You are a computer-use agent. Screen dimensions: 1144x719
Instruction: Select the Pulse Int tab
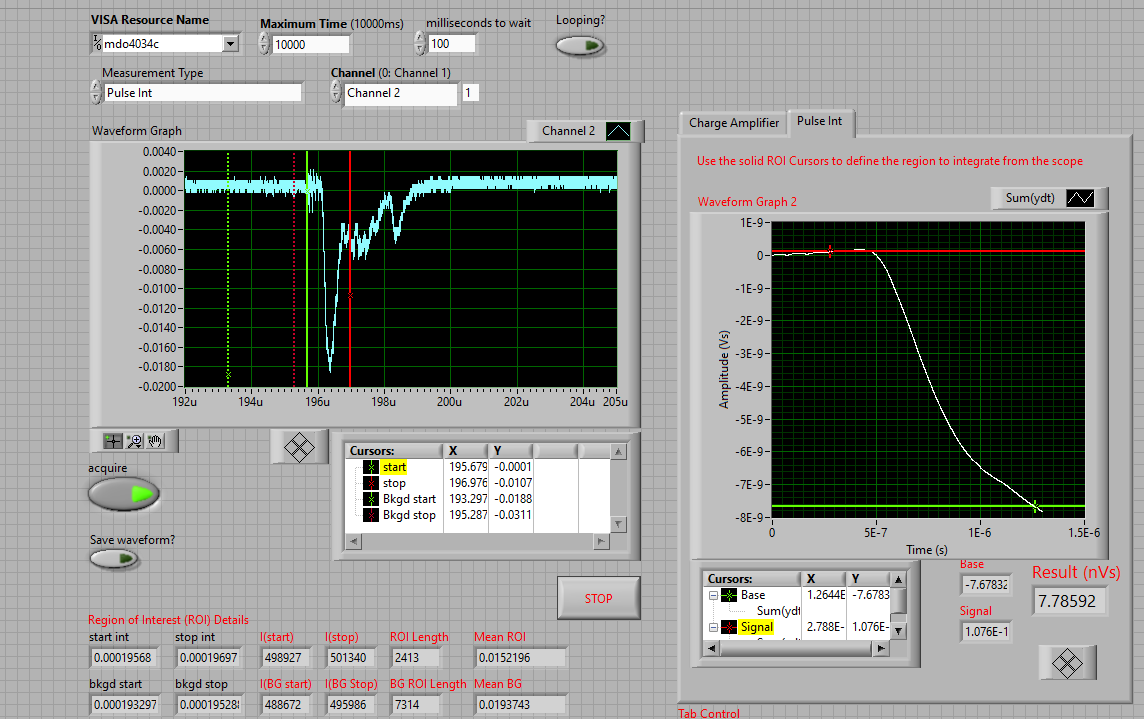pos(819,121)
